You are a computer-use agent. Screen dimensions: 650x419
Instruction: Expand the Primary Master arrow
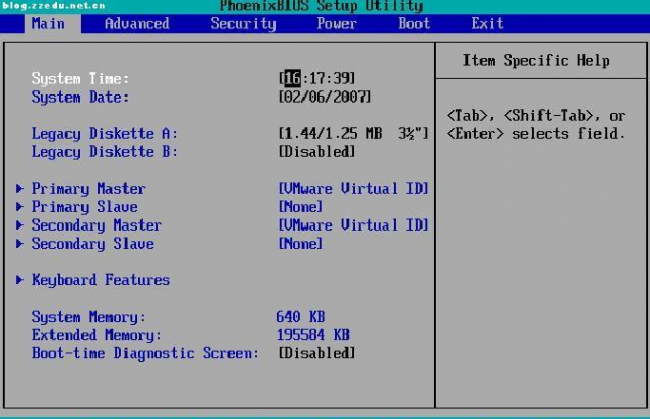tap(19, 189)
